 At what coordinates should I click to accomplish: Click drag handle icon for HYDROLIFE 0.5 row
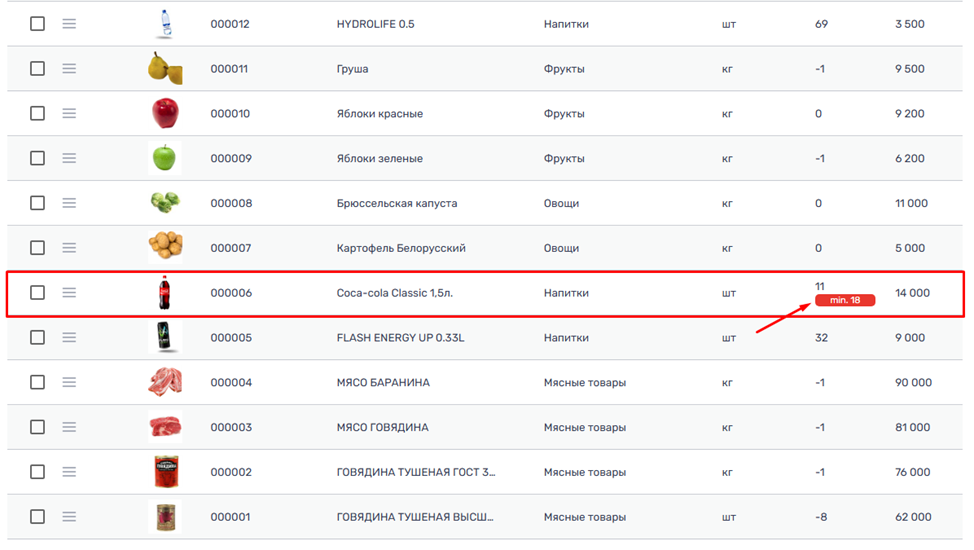click(x=69, y=24)
